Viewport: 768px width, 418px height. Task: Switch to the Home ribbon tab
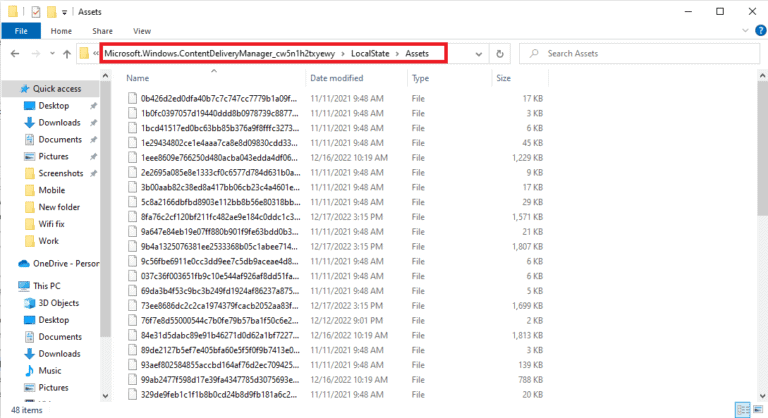(61, 31)
